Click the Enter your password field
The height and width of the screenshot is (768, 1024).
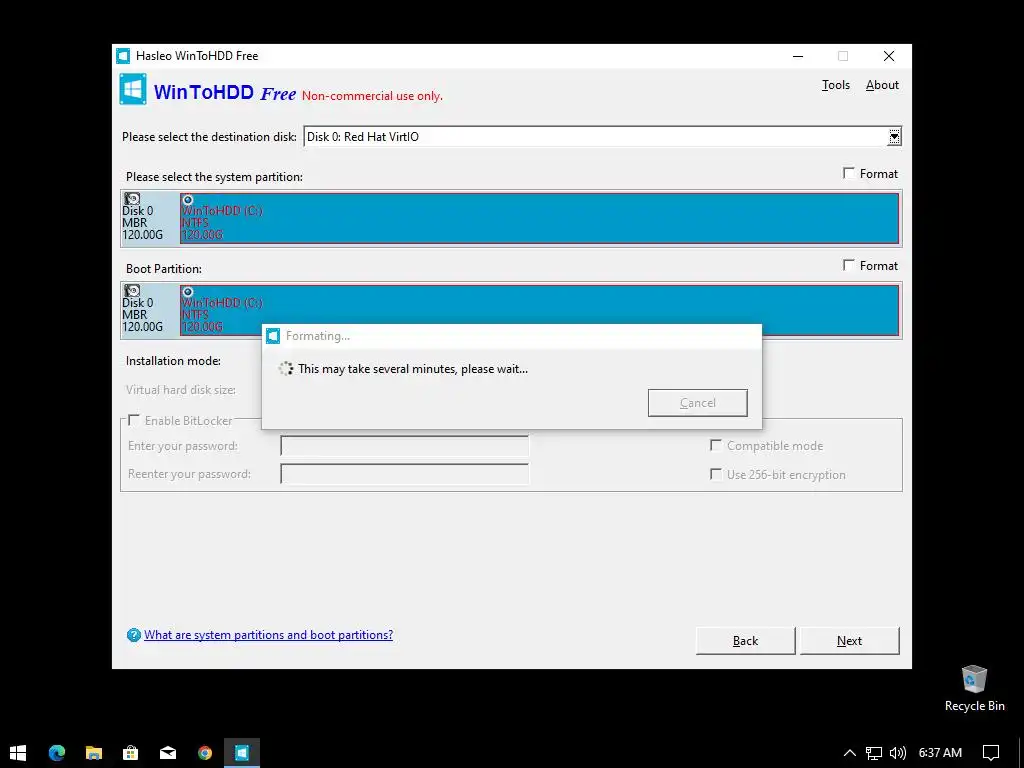coord(404,446)
